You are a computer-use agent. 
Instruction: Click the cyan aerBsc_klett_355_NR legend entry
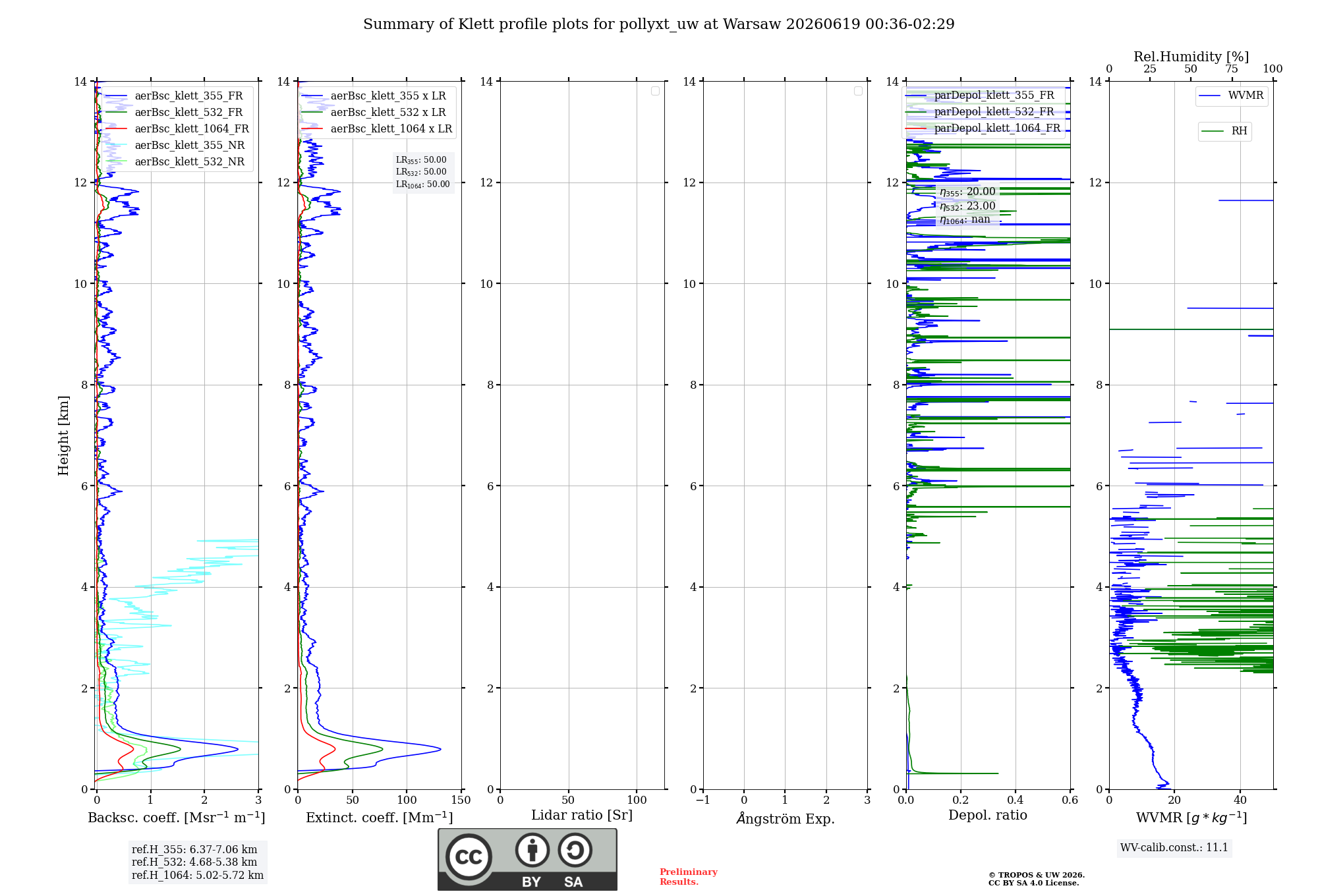(175, 146)
